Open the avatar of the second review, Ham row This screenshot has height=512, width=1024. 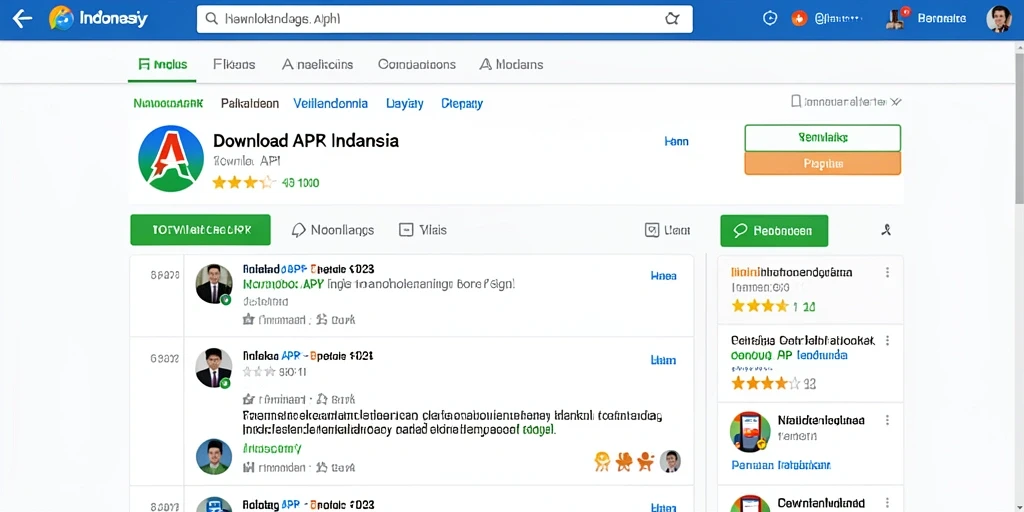214,368
